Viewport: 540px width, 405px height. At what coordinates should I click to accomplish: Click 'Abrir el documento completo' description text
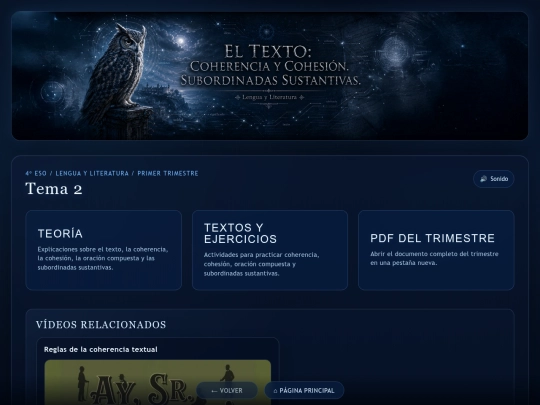[x=434, y=258]
